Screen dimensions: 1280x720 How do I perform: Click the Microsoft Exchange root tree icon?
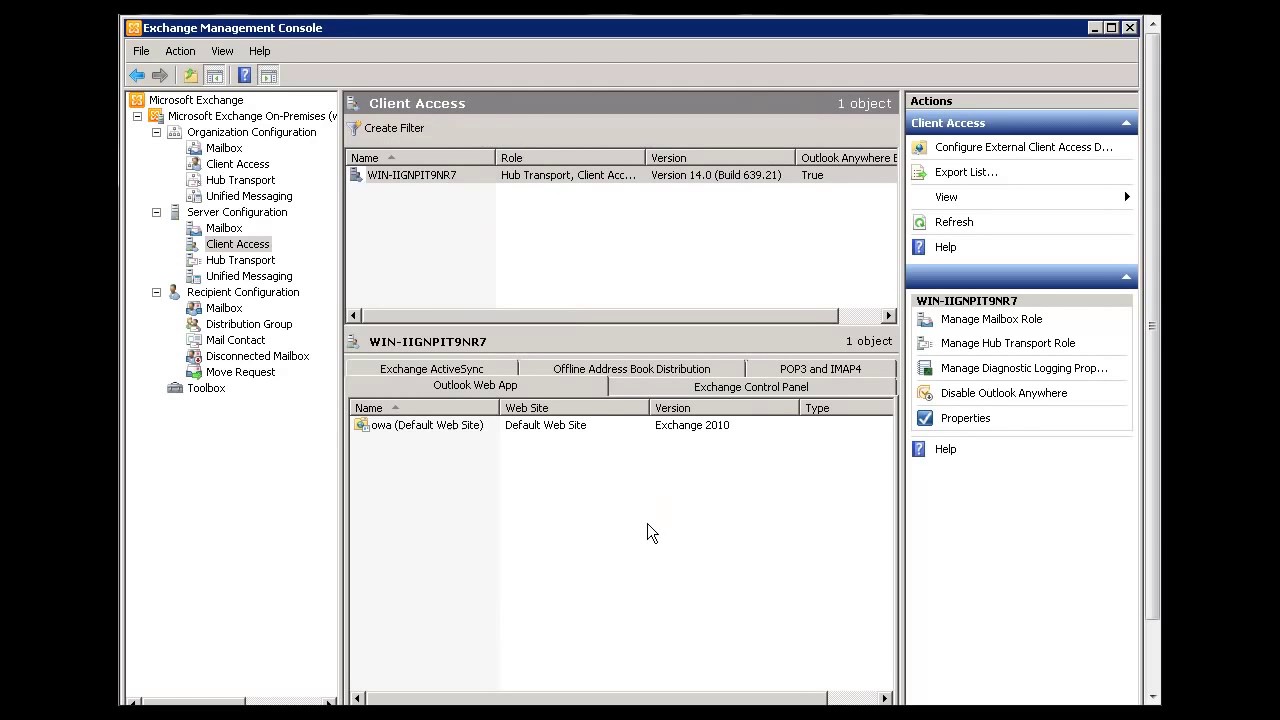137,100
